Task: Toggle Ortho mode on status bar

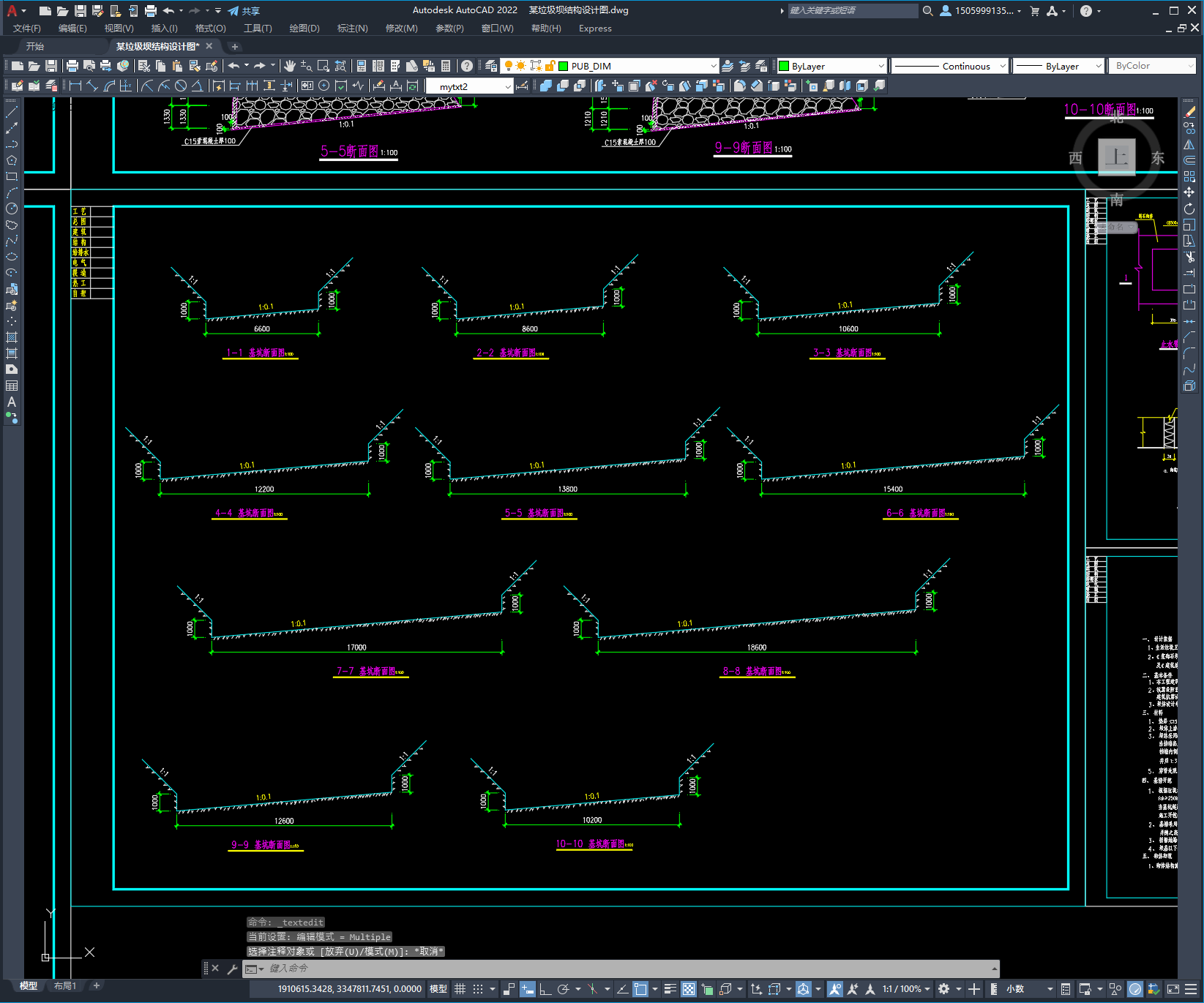Action: pos(545,989)
